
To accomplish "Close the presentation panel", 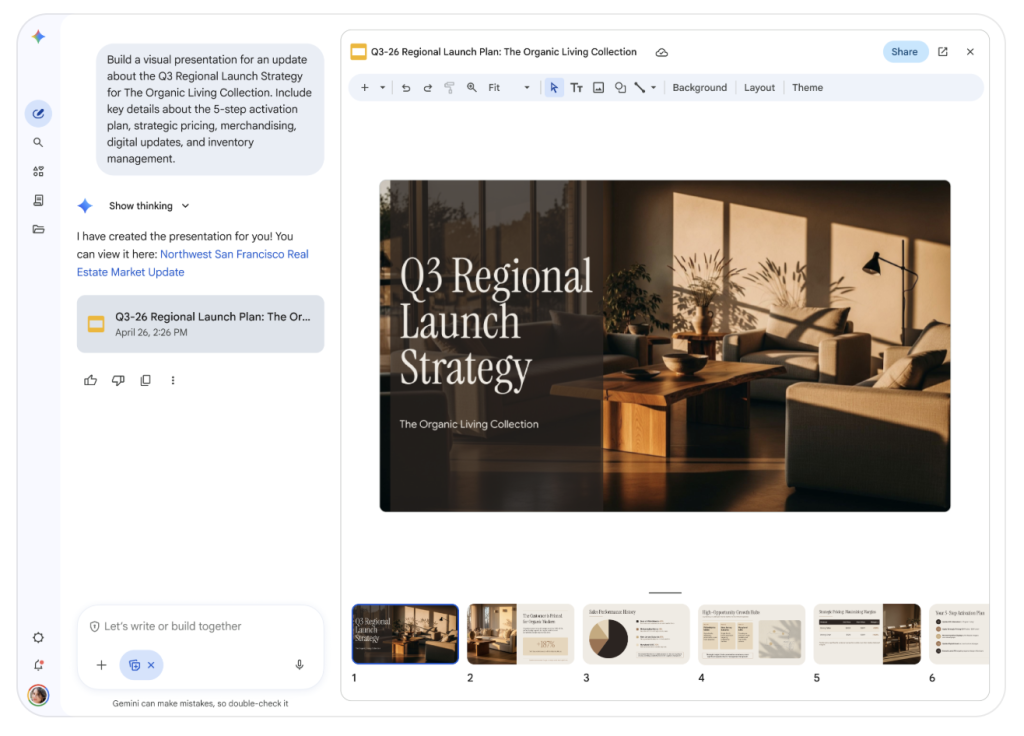I will [970, 52].
